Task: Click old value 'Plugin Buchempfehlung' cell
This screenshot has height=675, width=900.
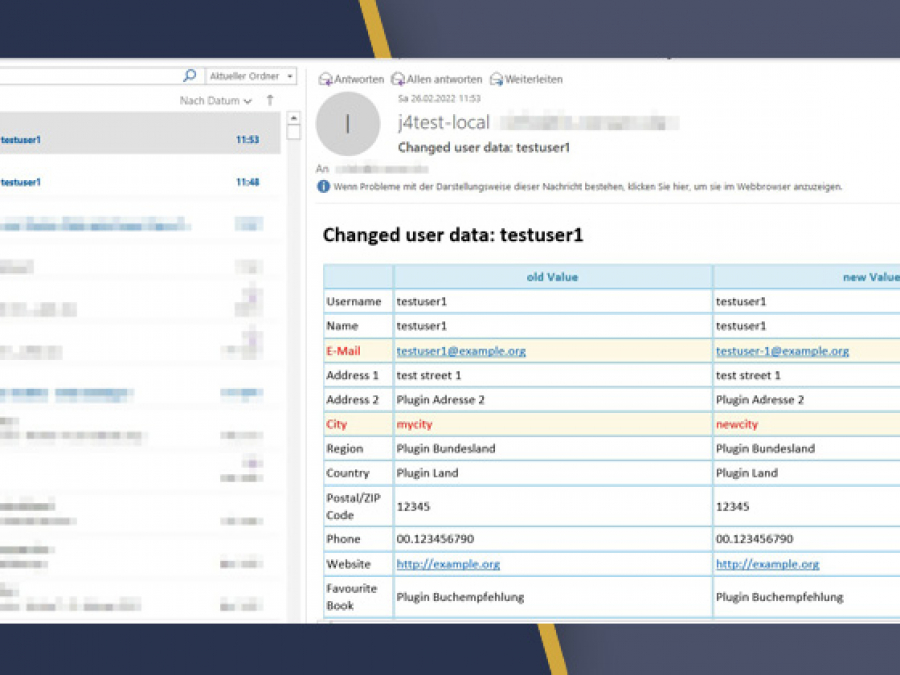Action: pyautogui.click(x=552, y=597)
